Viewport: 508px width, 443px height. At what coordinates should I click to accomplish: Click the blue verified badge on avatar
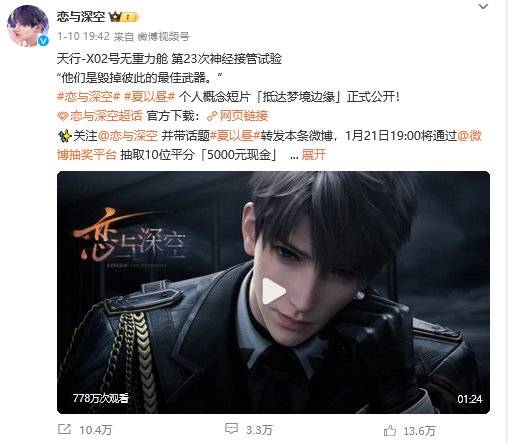click(x=43, y=41)
